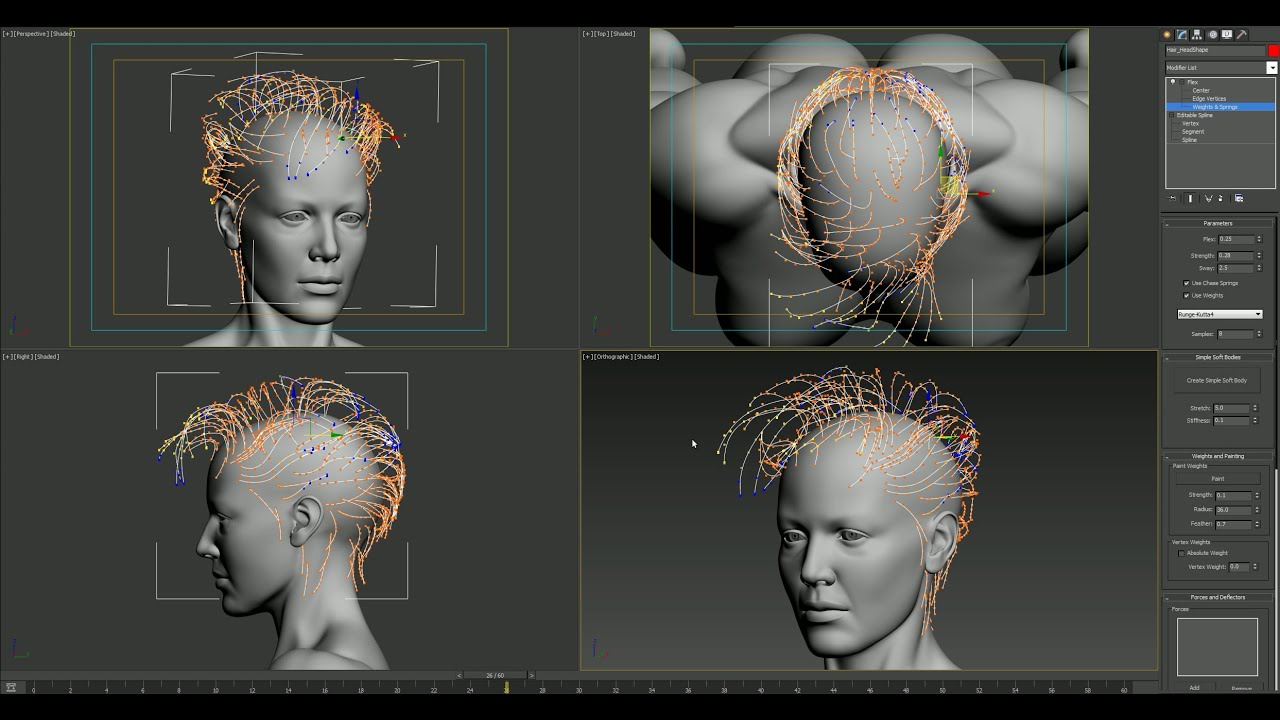Screen dimensions: 1280x720
Task: Click Remove Modifier trash icon
Action: point(1220,198)
